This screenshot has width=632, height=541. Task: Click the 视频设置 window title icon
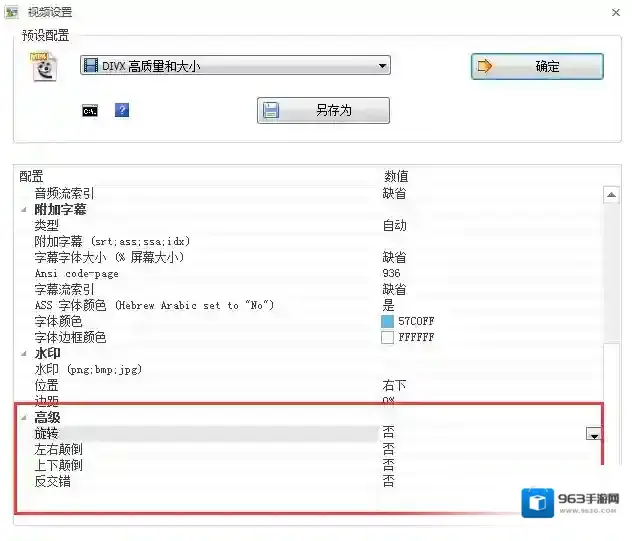pos(13,12)
